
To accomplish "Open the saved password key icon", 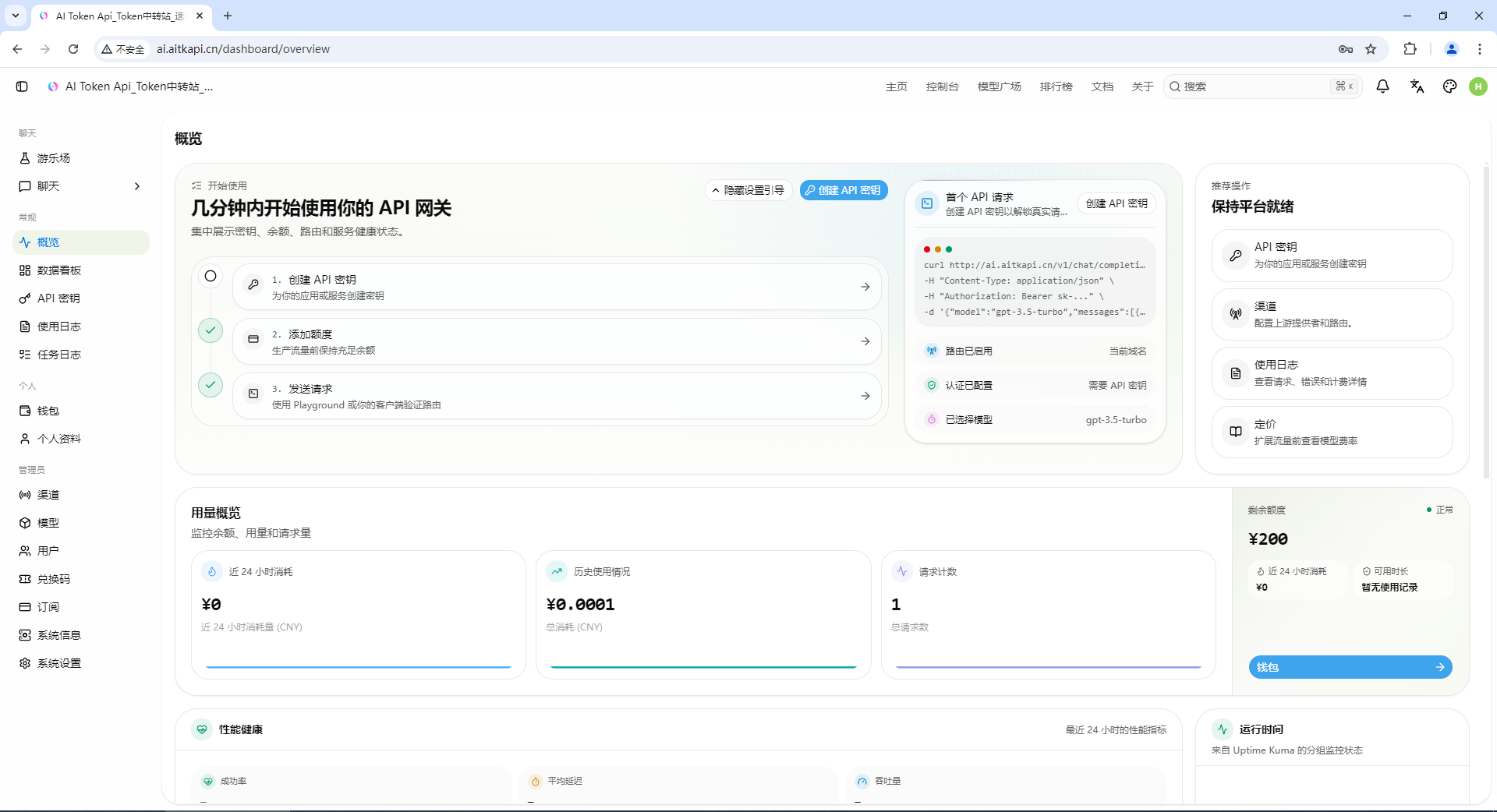I will [1346, 49].
